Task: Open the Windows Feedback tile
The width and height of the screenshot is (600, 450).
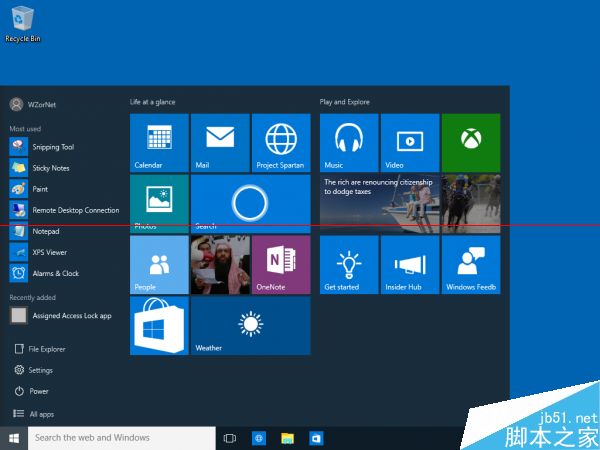Action: click(x=471, y=265)
